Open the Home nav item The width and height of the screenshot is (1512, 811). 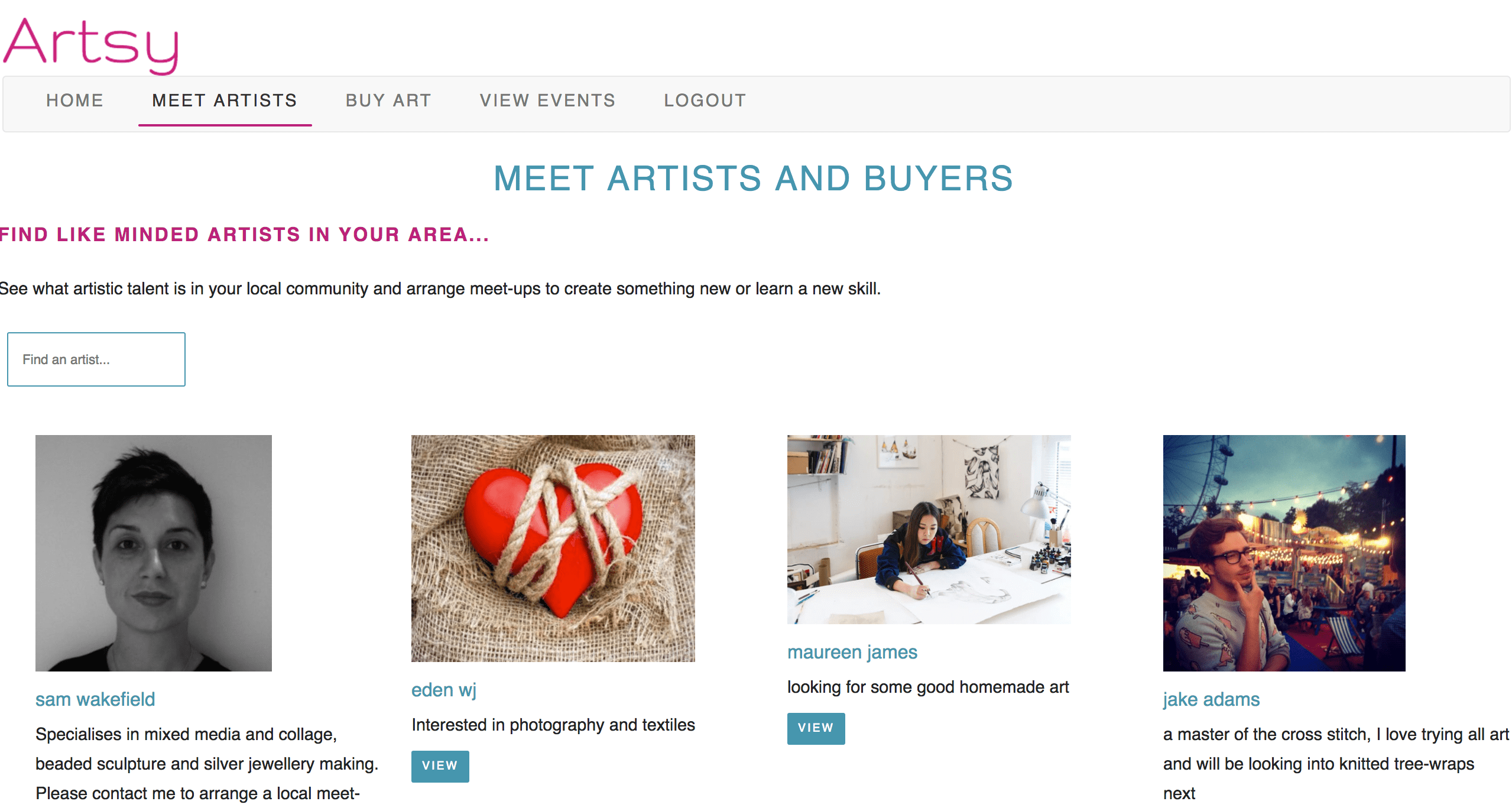[75, 100]
